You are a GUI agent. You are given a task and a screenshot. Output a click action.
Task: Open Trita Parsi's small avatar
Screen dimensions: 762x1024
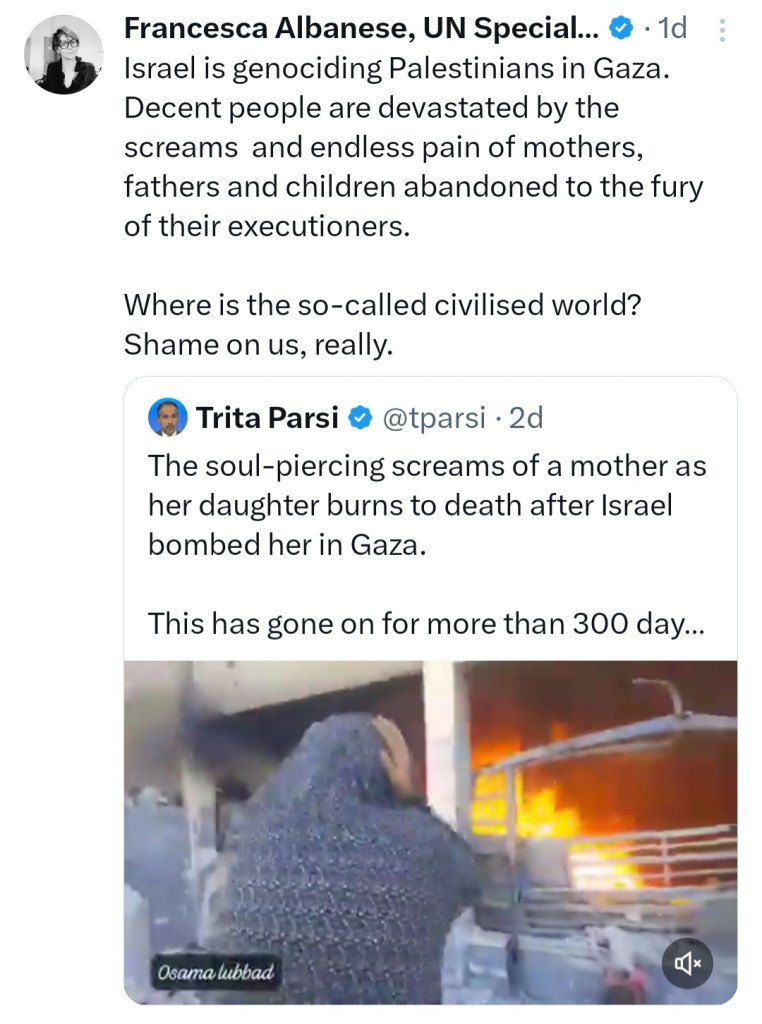pos(168,417)
